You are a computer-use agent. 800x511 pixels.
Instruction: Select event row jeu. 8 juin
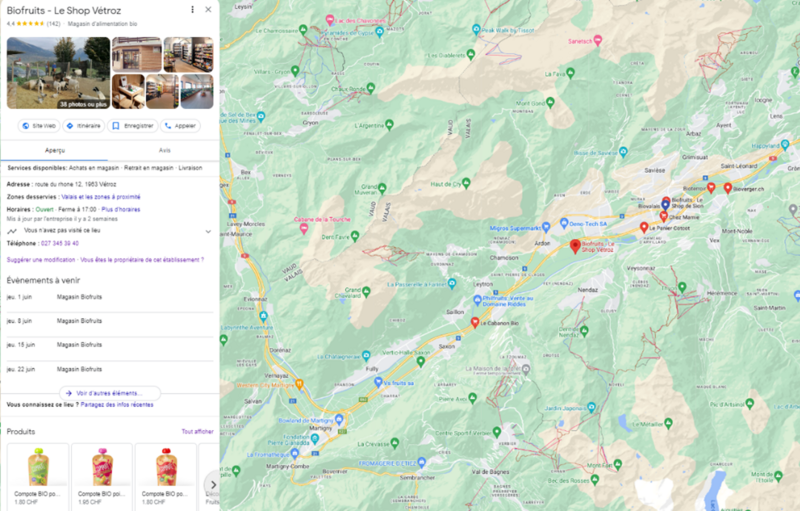point(110,321)
